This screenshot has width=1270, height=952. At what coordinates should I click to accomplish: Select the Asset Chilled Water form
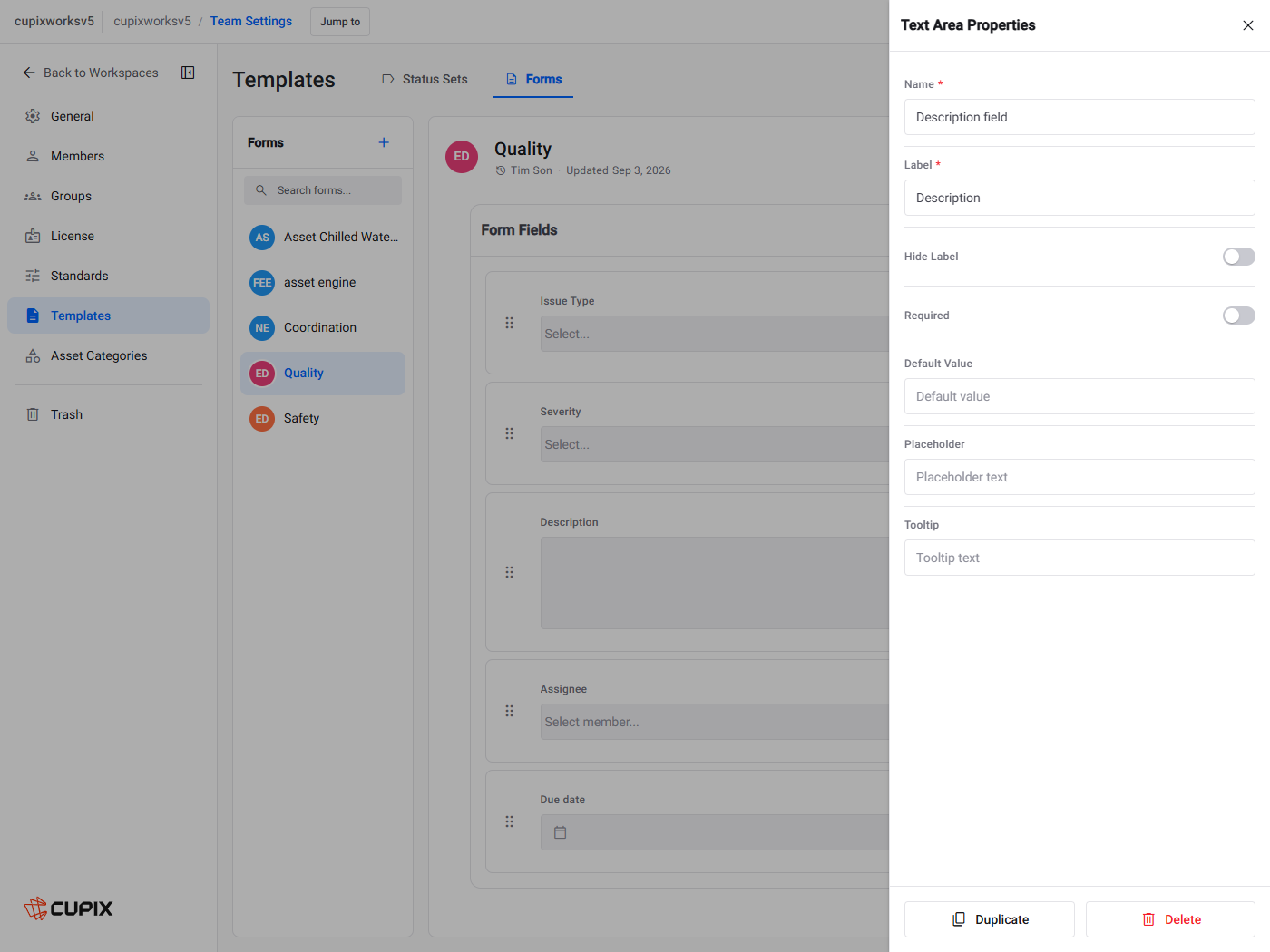323,237
